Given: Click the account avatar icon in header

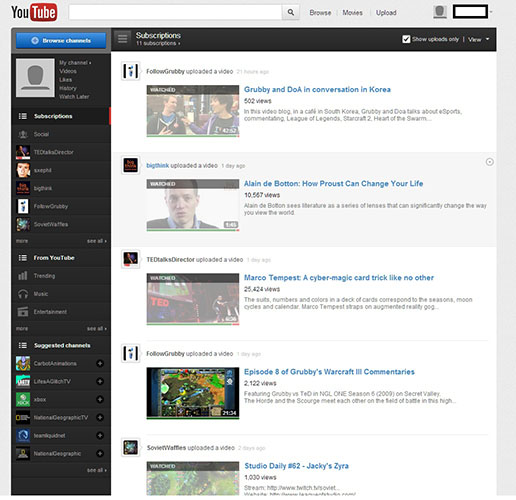Looking at the screenshot, I should pos(440,12).
